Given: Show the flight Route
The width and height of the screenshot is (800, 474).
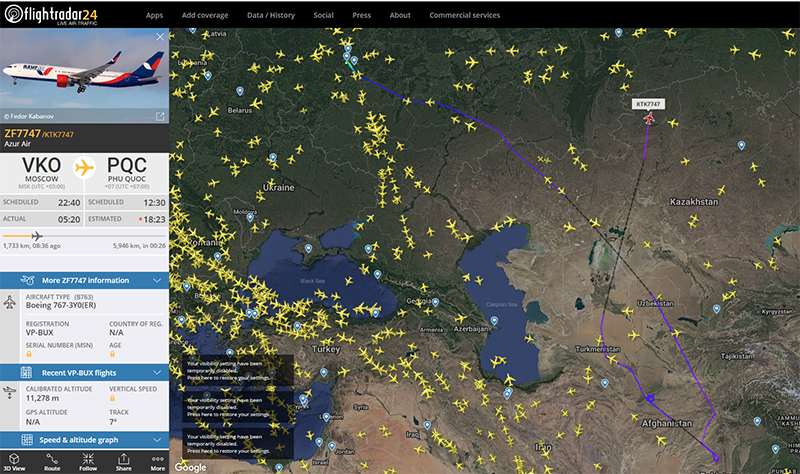Looking at the screenshot, I should pyautogui.click(x=52, y=462).
